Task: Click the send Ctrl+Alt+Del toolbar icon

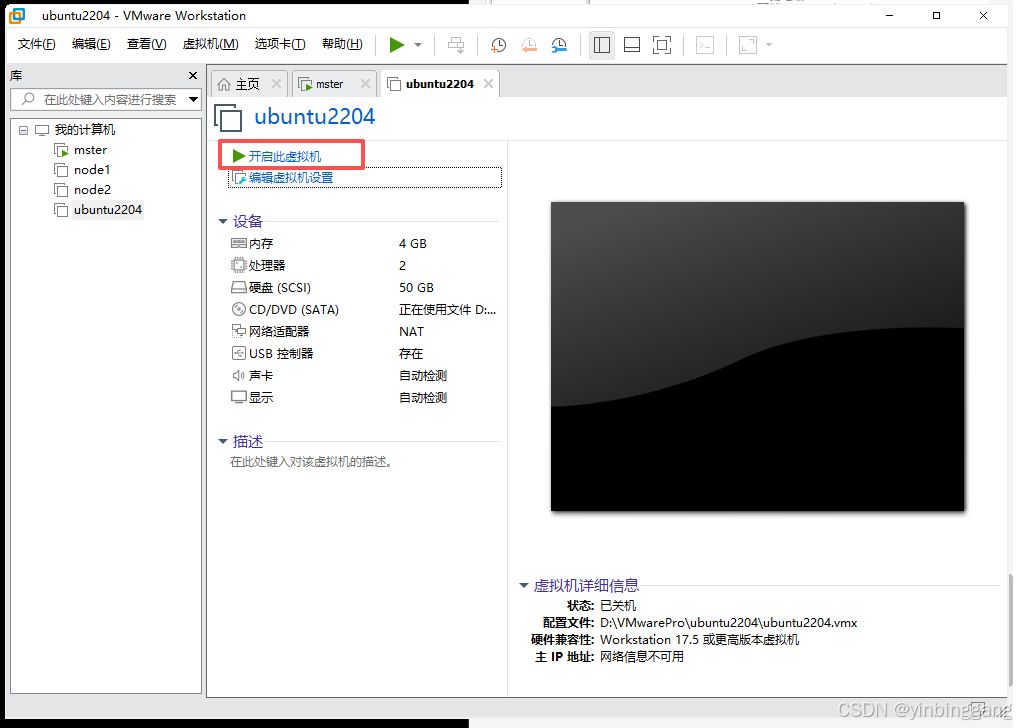Action: pos(456,45)
